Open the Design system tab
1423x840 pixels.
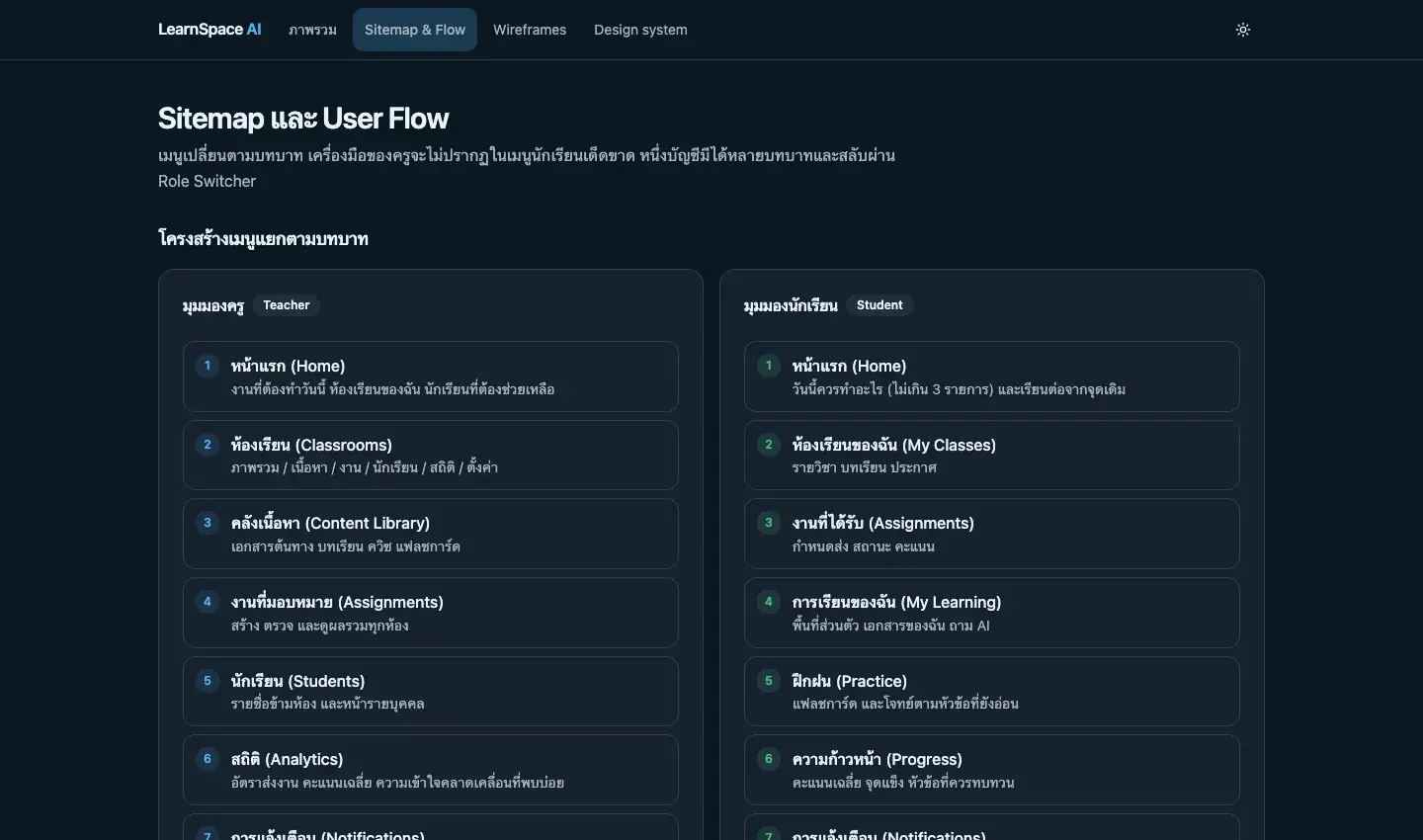640,30
